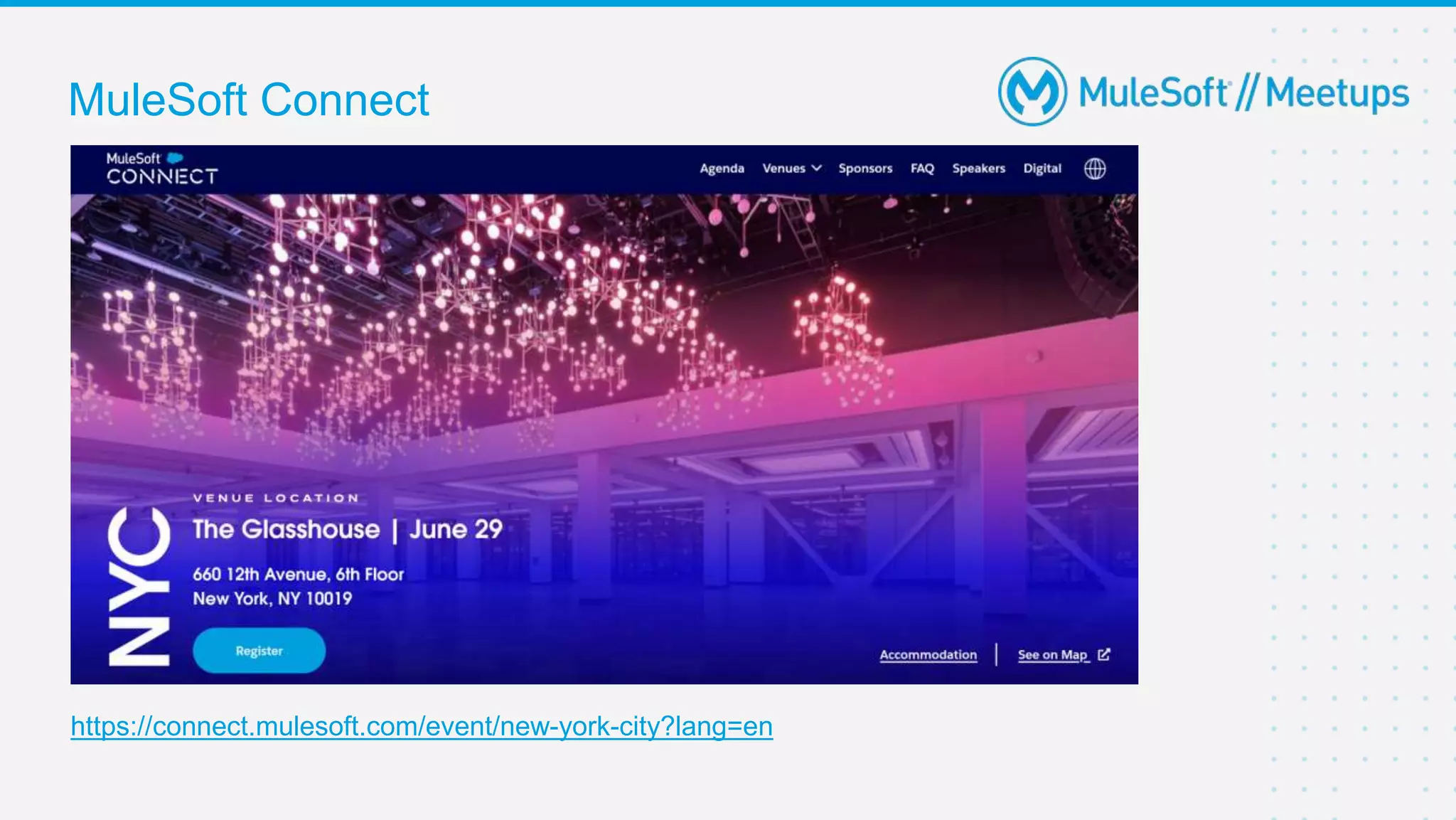Image resolution: width=1456 pixels, height=820 pixels.
Task: Click the MuleSoft Connect slide title
Action: tap(249, 99)
